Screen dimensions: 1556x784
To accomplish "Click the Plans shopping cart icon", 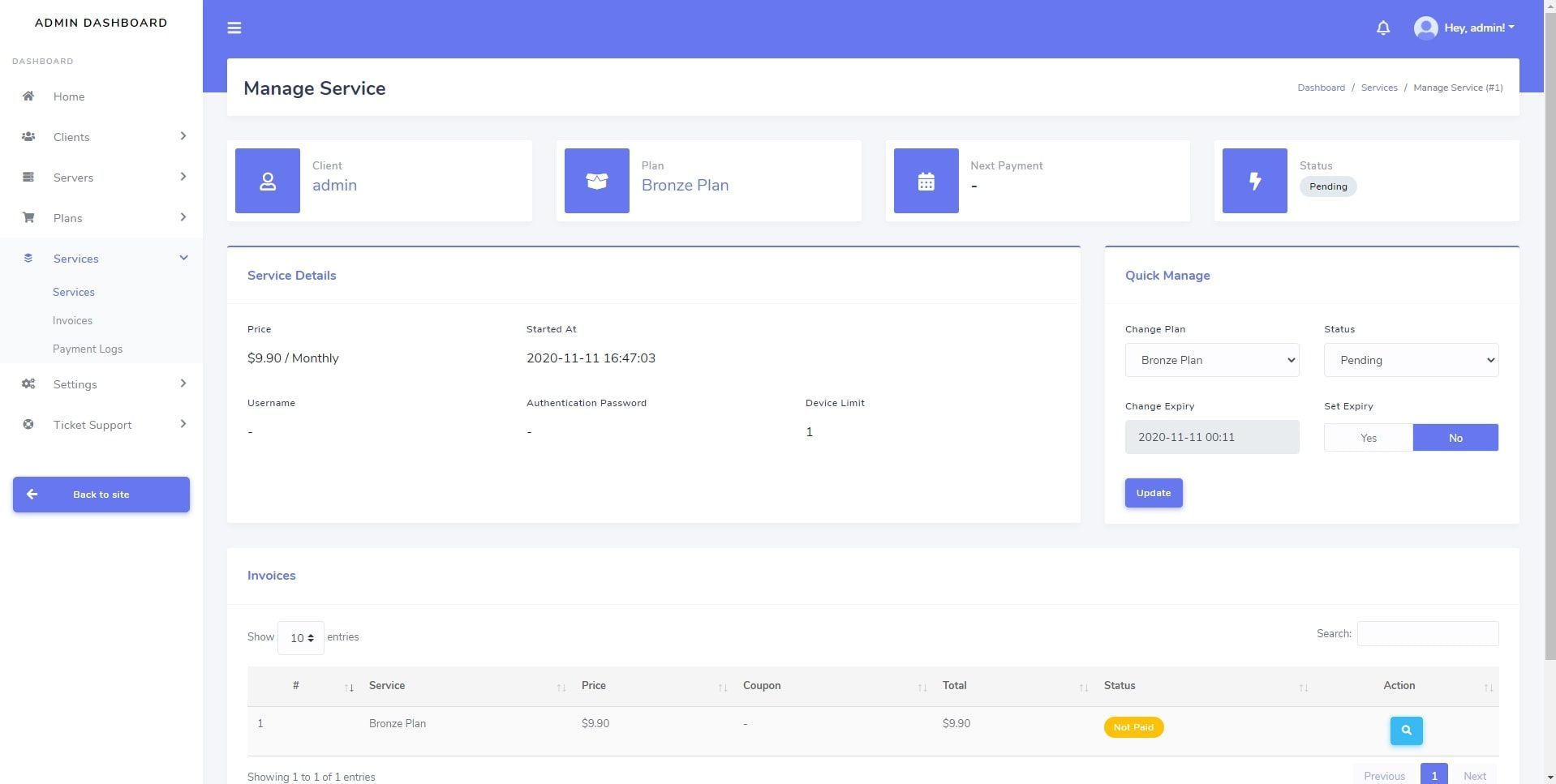I will pyautogui.click(x=28, y=217).
